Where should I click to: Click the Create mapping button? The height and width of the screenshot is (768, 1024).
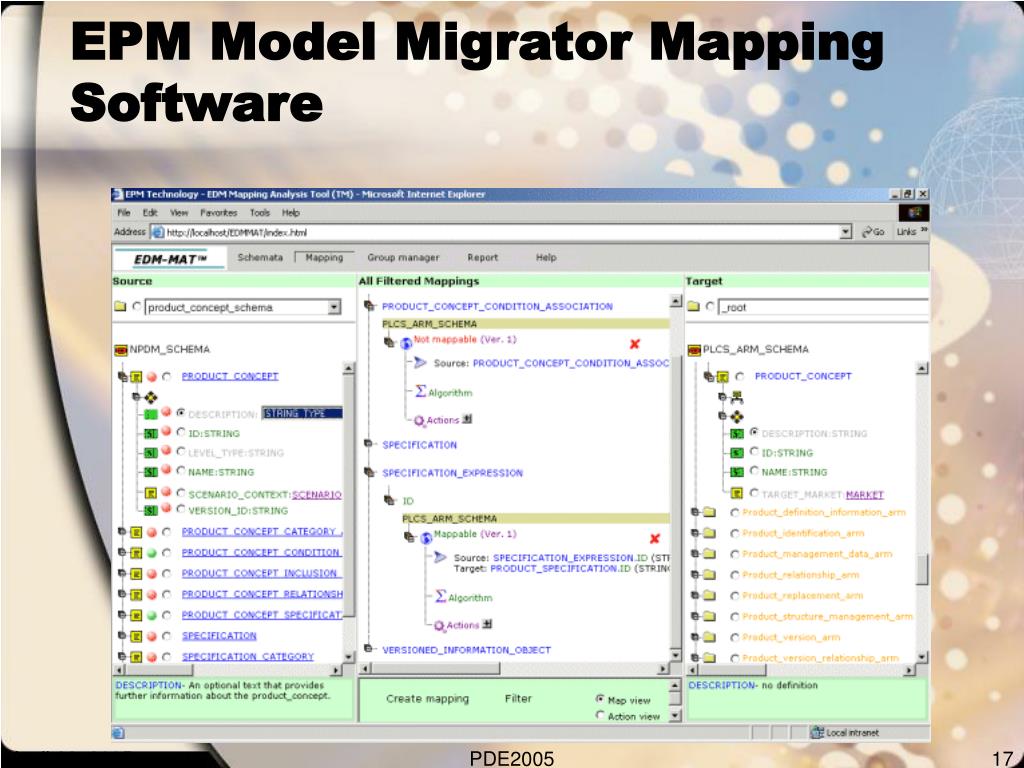click(427, 699)
